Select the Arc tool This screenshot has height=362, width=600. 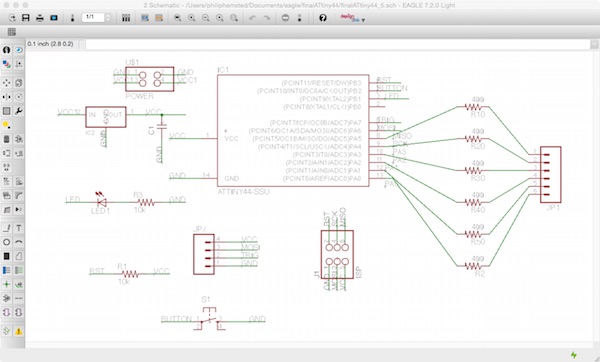19,242
